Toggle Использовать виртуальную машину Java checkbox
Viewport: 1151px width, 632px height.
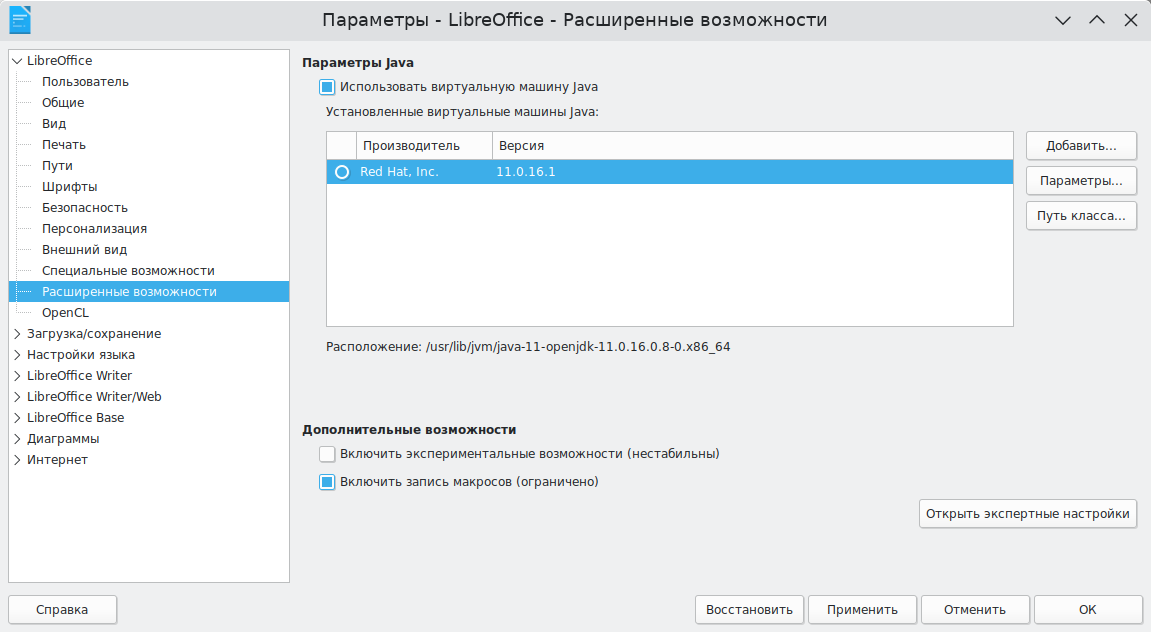pos(327,87)
